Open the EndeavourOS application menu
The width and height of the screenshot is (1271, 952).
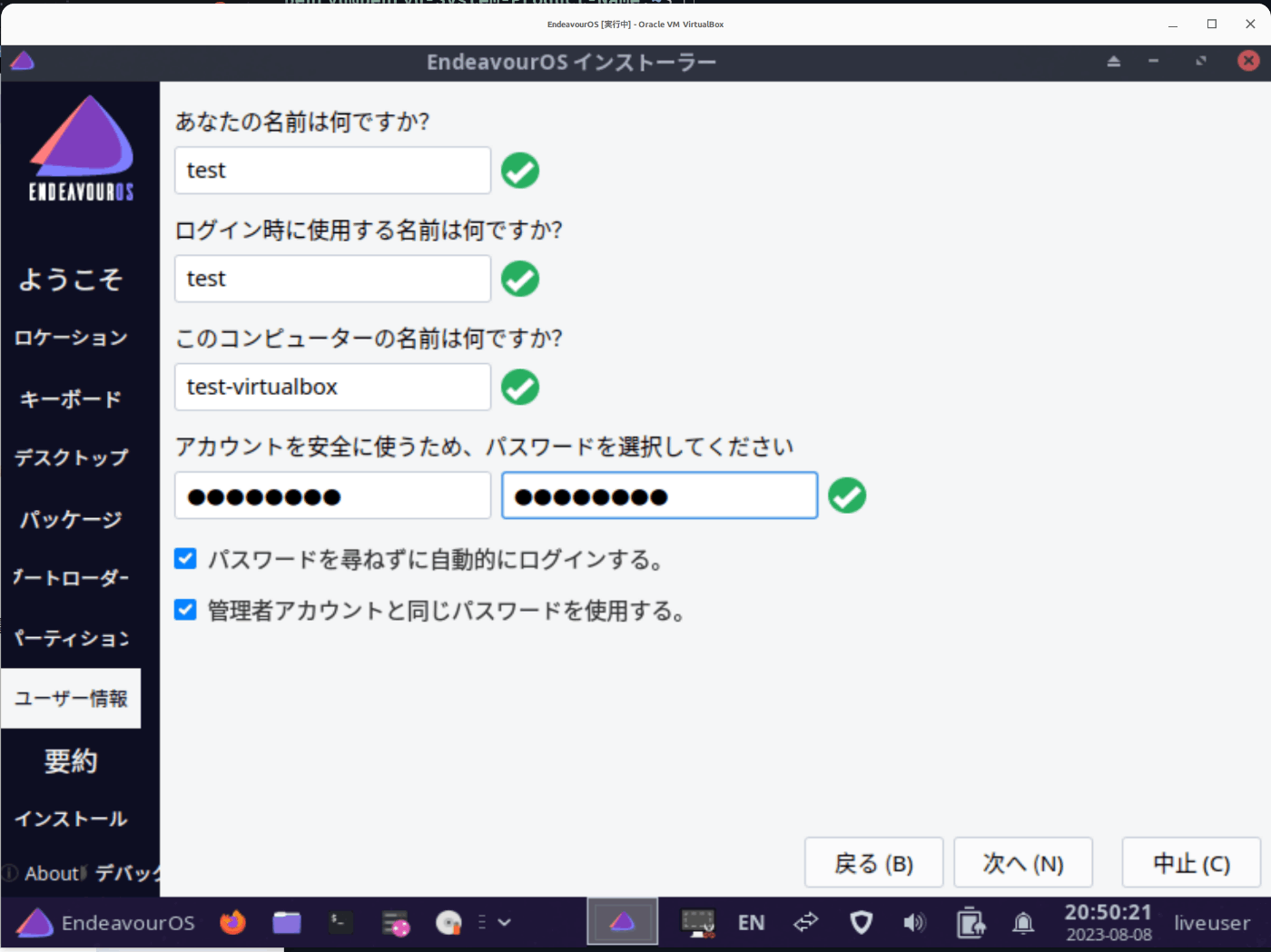click(106, 923)
